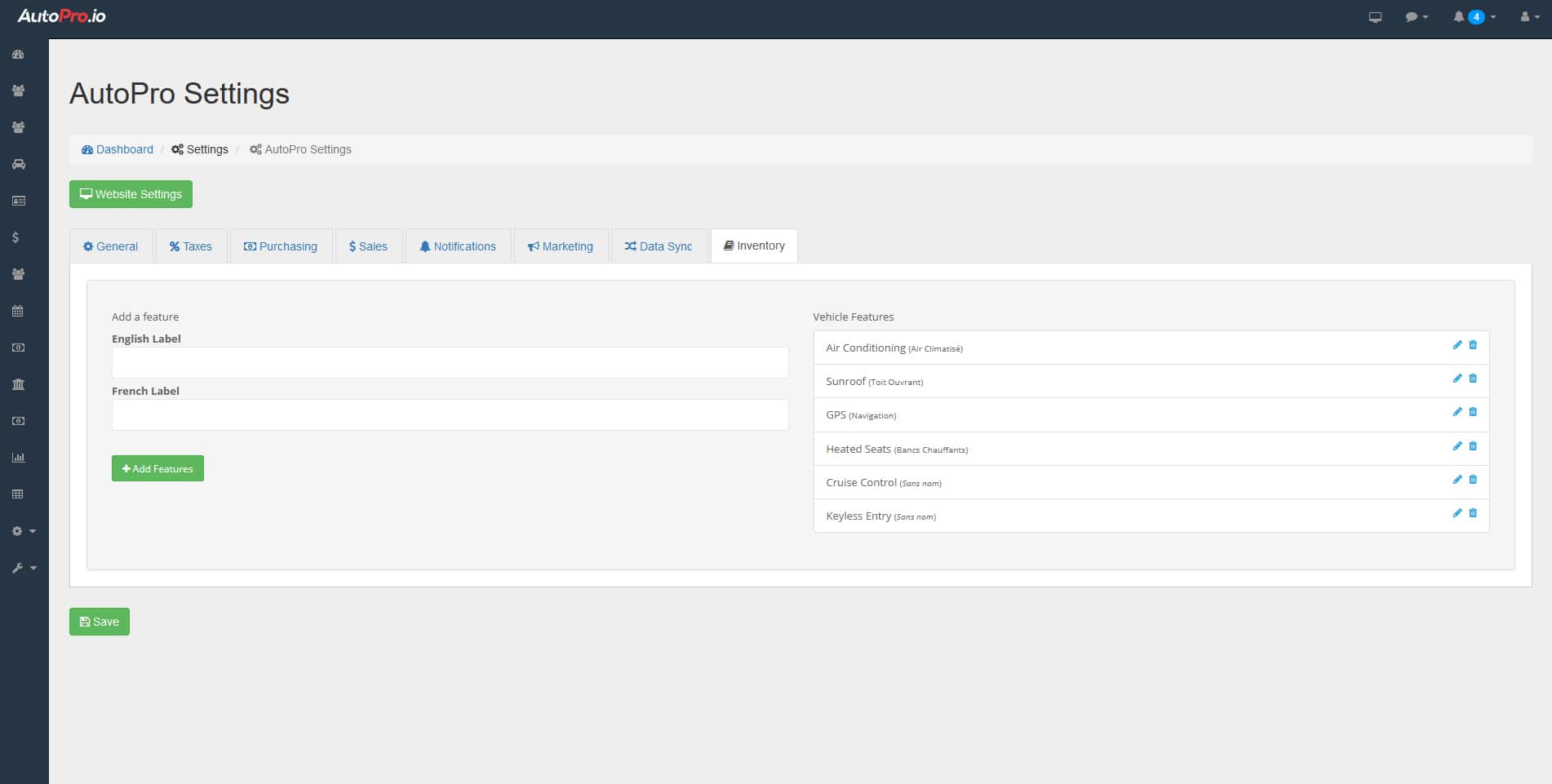This screenshot has height=784, width=1552.
Task: Delete the GPS feature
Action: 1473,412
